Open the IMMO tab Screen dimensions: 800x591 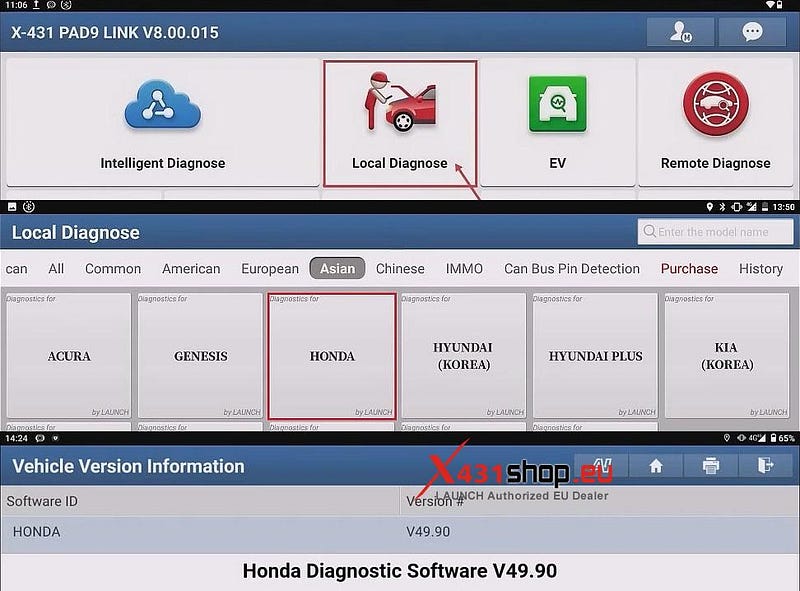pos(464,268)
